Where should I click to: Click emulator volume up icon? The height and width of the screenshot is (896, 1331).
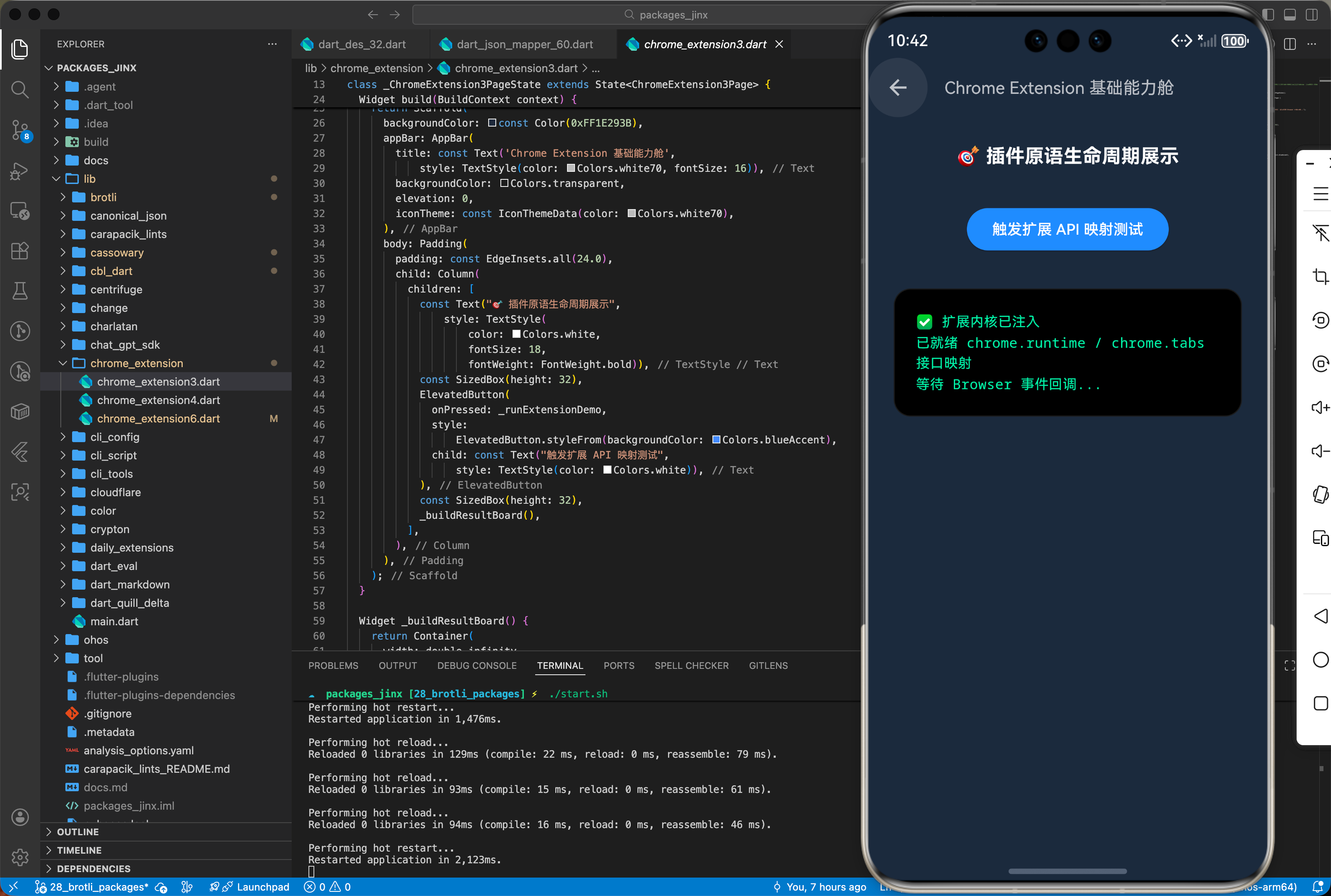point(1320,407)
